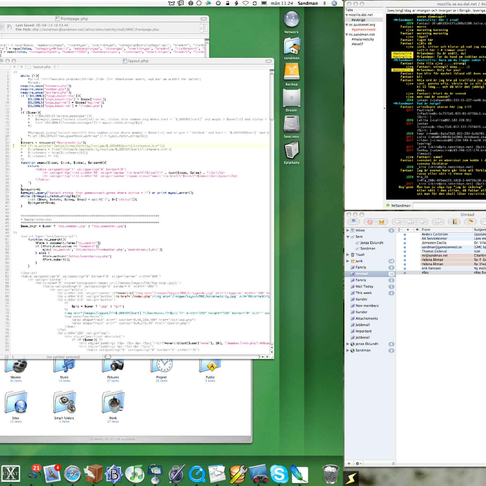Open Apple Remote Desktop binoculars icon
The image size is (486, 486).
click(x=258, y=474)
